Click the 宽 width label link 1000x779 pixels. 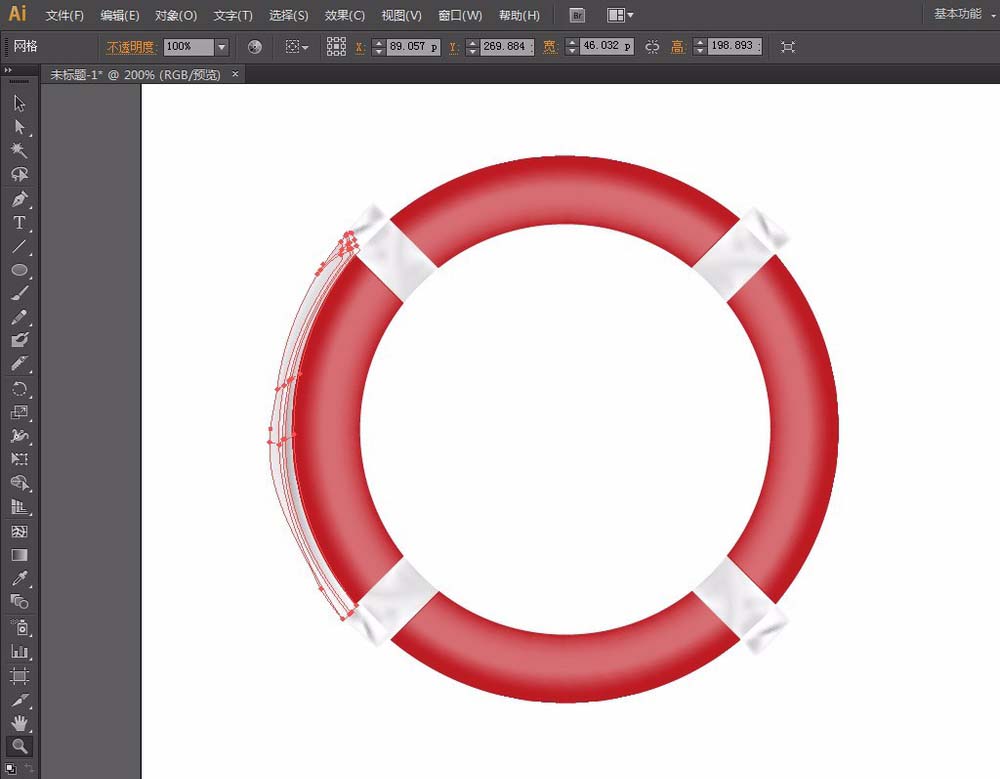coord(550,47)
